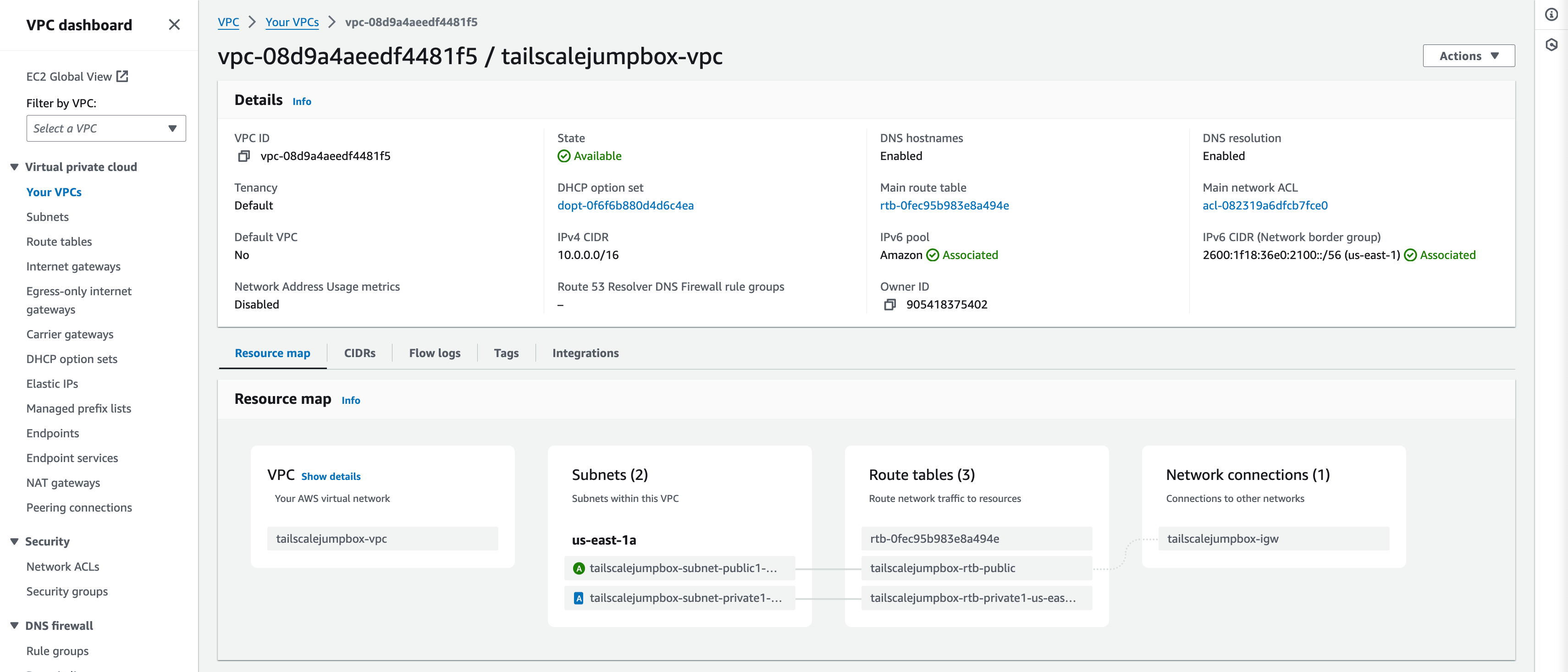Open the info panel icon on the right edge

1551,14
